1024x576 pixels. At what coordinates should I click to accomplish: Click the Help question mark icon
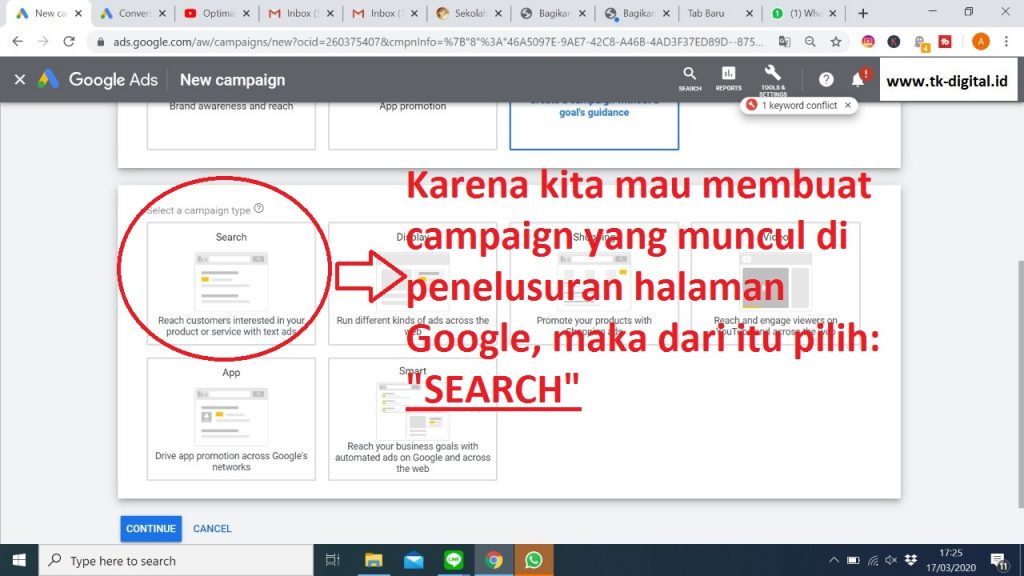coord(826,80)
